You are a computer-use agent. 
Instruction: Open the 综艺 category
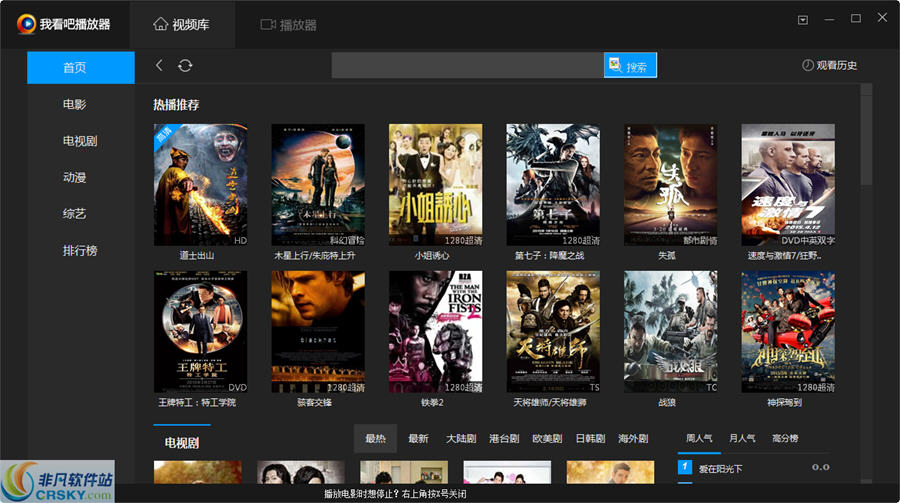coord(75,214)
